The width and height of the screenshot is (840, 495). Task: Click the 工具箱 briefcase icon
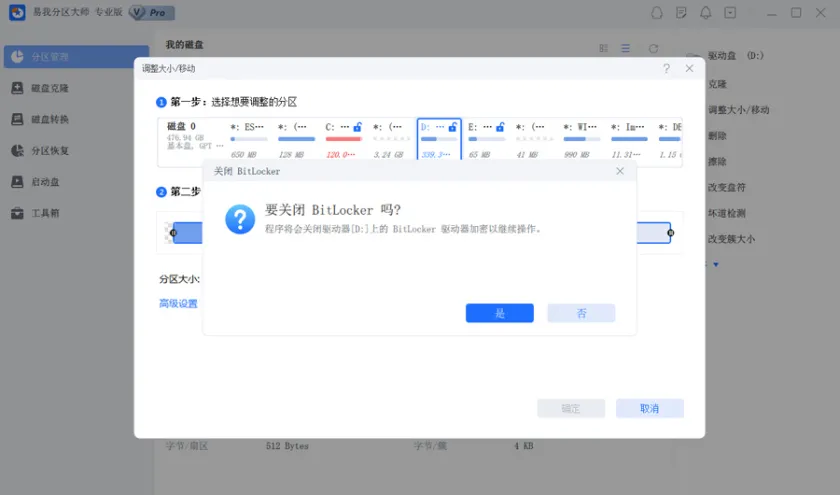[17, 213]
